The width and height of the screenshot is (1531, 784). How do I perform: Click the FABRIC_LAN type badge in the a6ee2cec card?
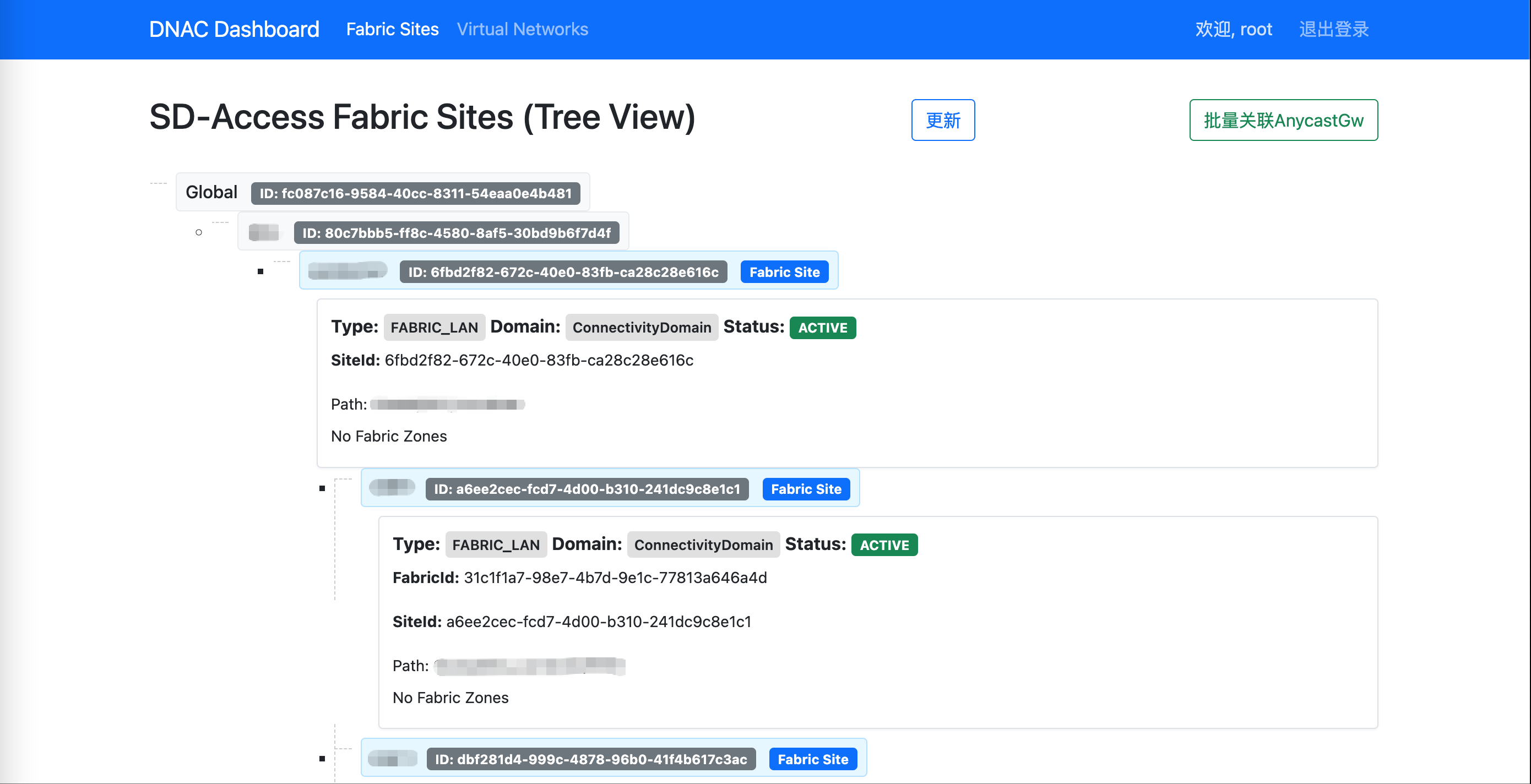(x=496, y=545)
